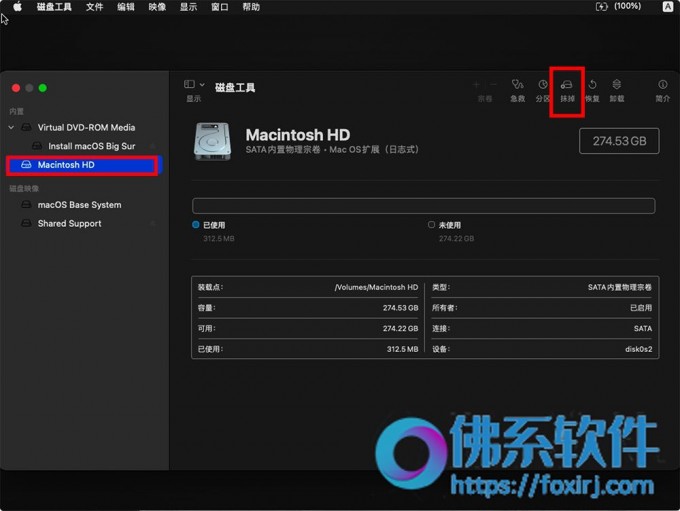Click the 未使用 legend dot
Screen dimensions: 680x511
click(431, 225)
